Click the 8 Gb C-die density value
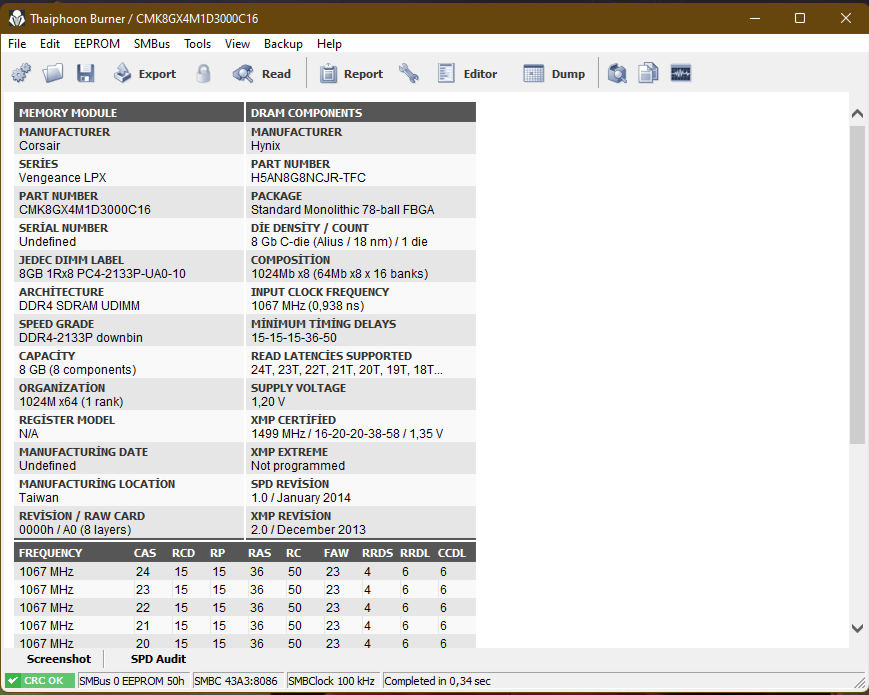The image size is (869, 695). 339,242
